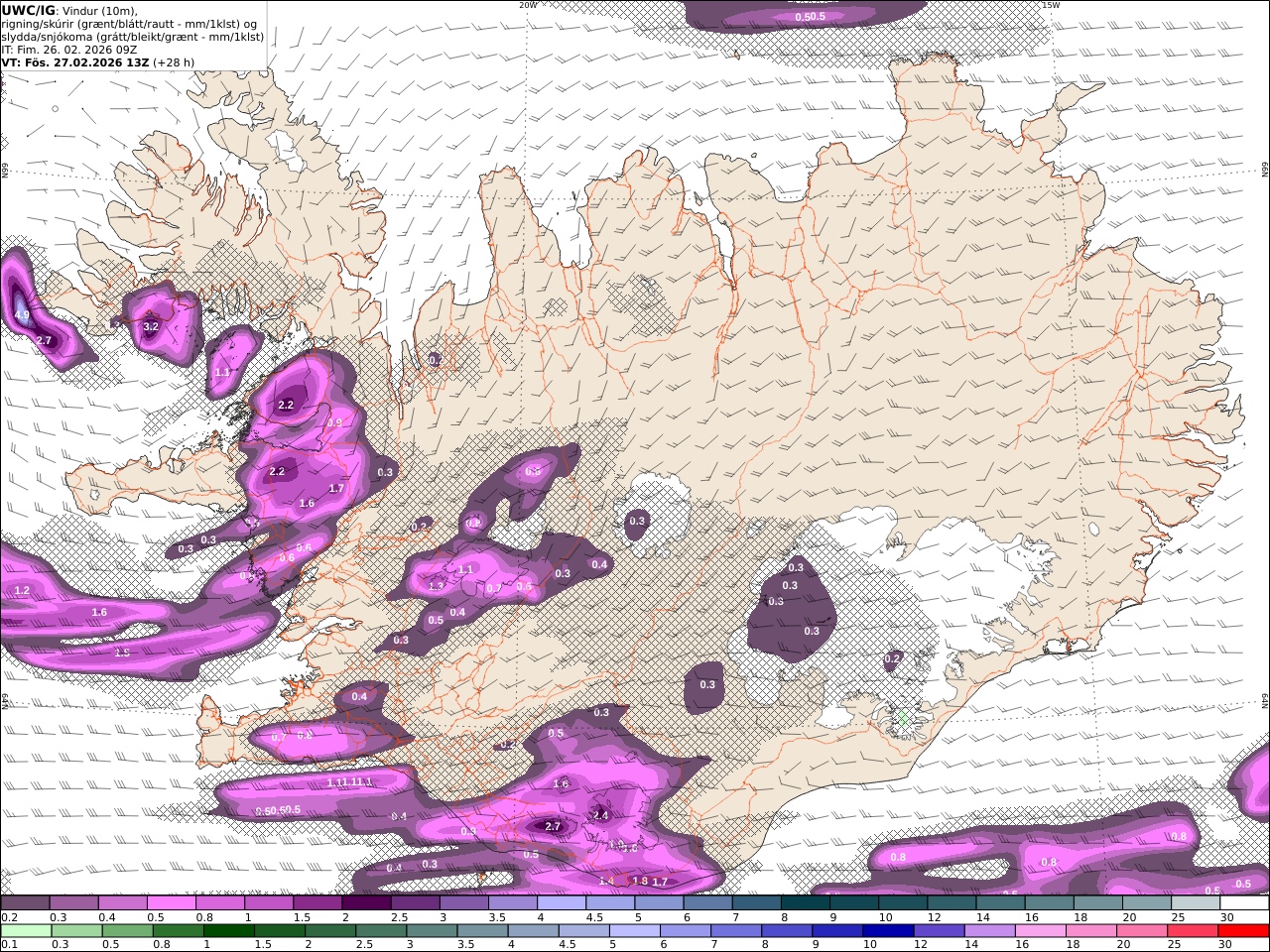Pick the 2.5 swatch in the snow legend row
1270x952 pixels.
pyautogui.click(x=414, y=902)
